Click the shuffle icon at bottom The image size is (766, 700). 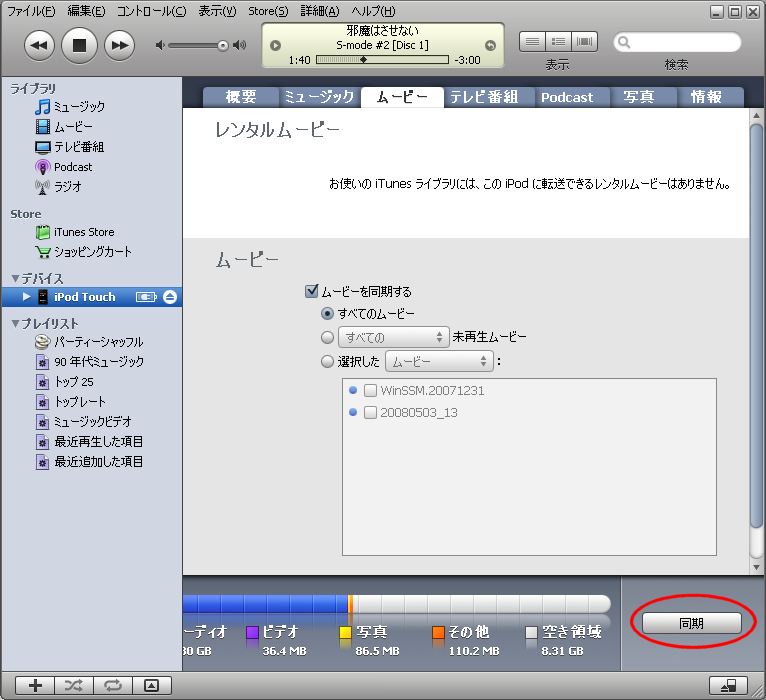pyautogui.click(x=74, y=685)
